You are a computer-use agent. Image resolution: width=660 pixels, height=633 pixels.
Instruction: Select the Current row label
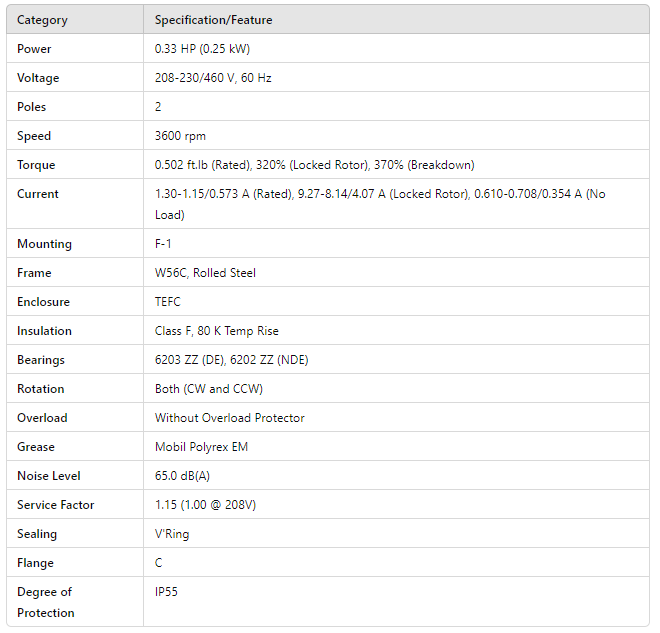pos(38,194)
